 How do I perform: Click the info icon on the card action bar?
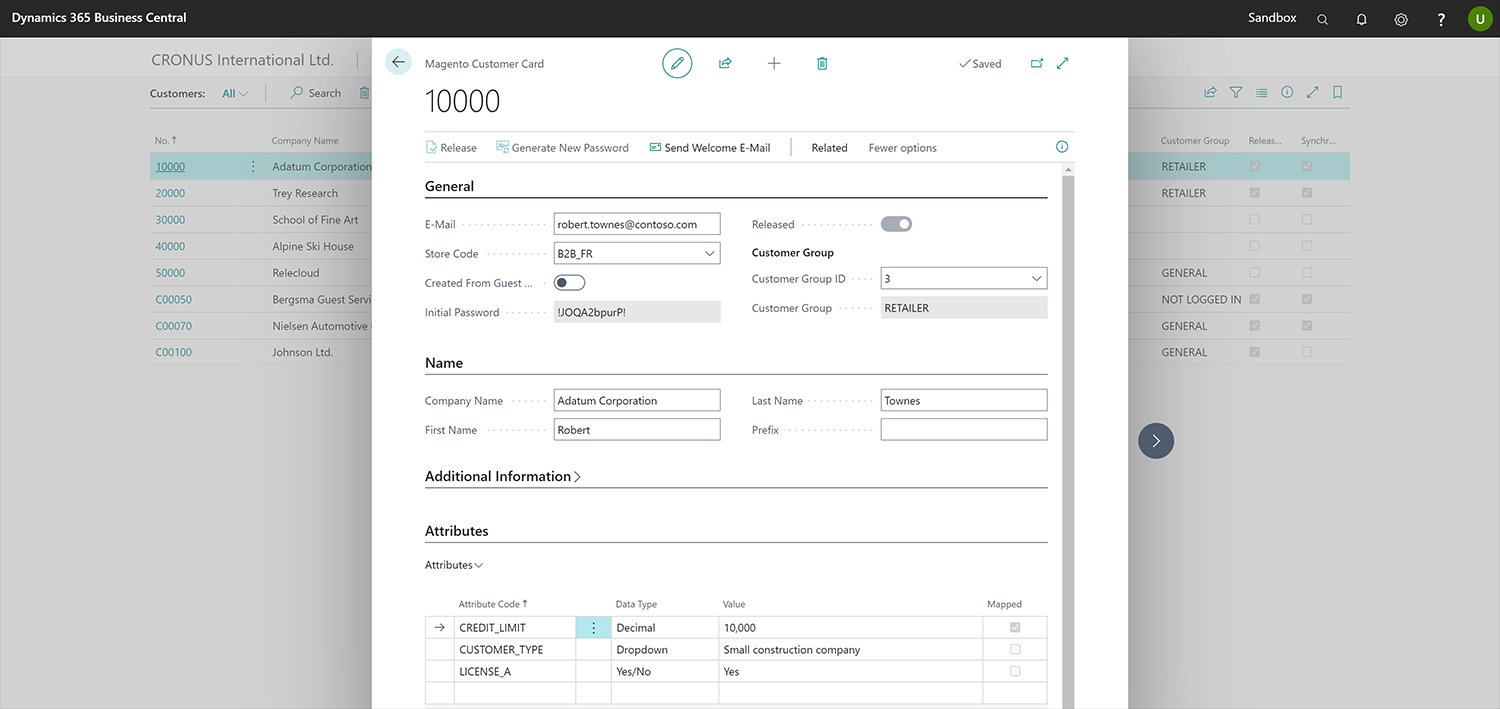point(1062,147)
